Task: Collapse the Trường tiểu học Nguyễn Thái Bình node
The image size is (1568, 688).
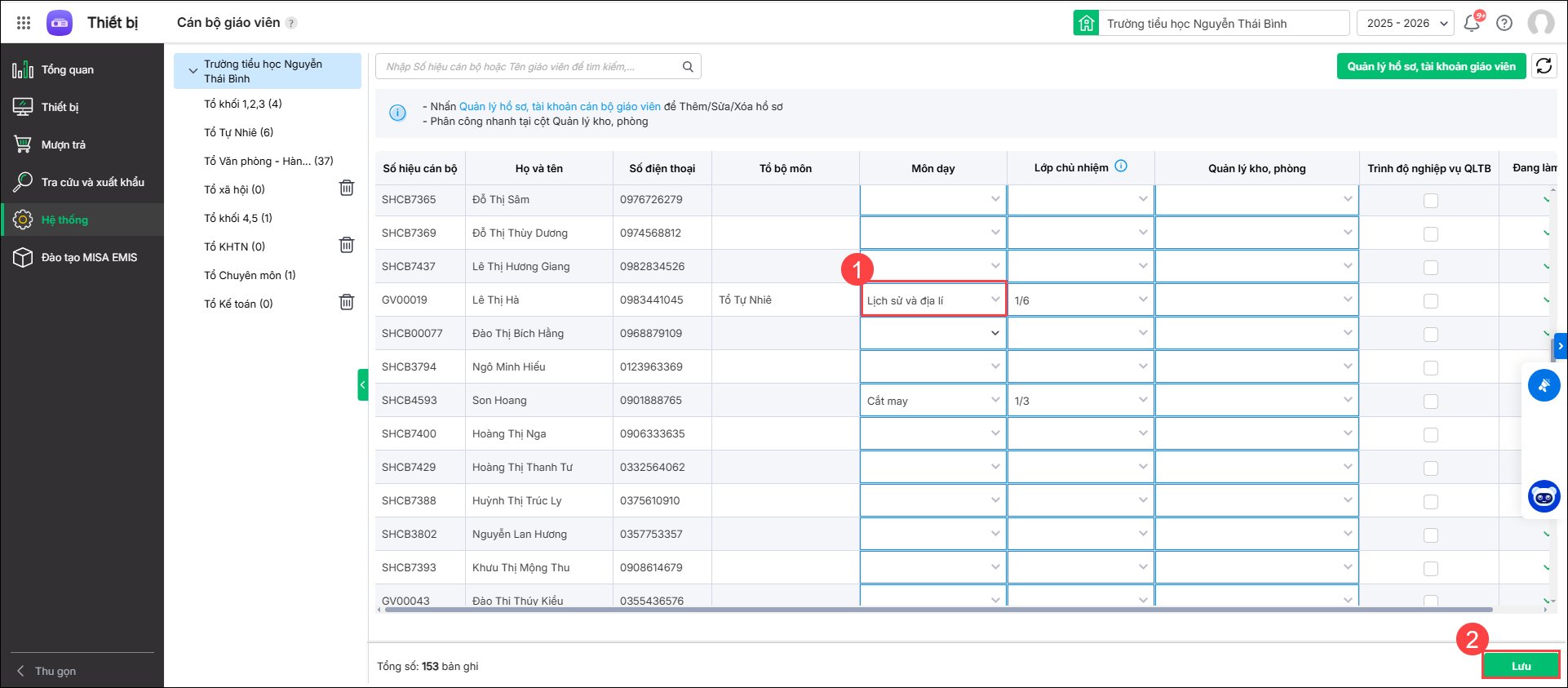Action: [x=193, y=71]
